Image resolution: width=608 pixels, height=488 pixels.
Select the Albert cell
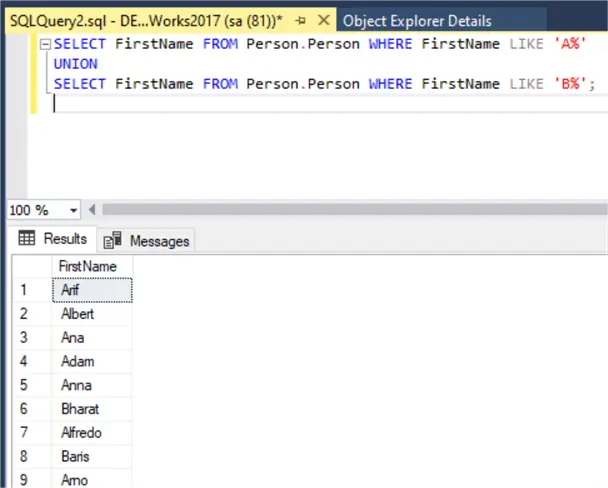pyautogui.click(x=92, y=314)
